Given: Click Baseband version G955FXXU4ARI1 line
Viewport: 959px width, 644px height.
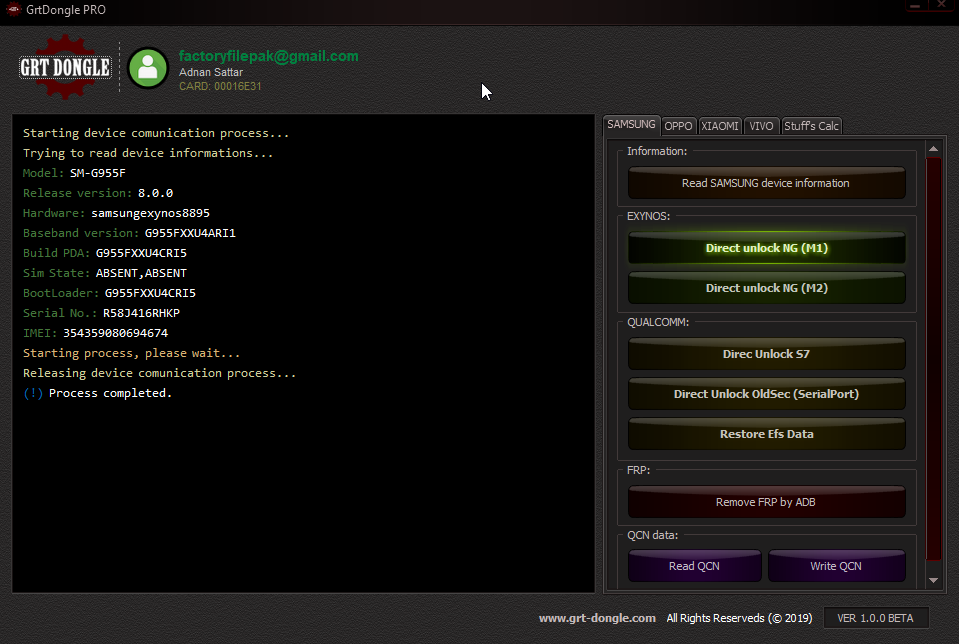Looking at the screenshot, I should point(129,233).
